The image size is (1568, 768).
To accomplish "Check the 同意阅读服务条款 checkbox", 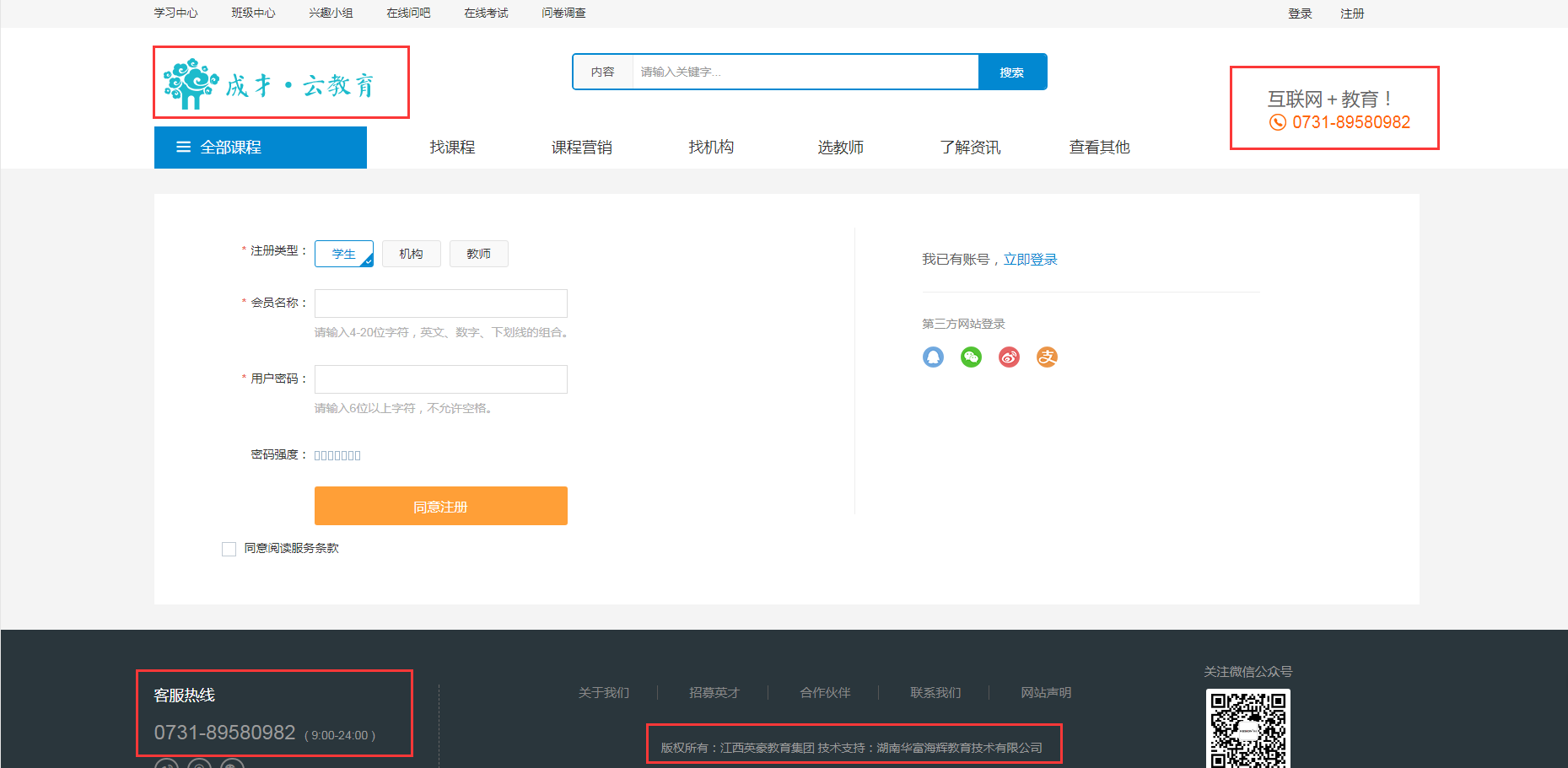I will click(x=229, y=549).
